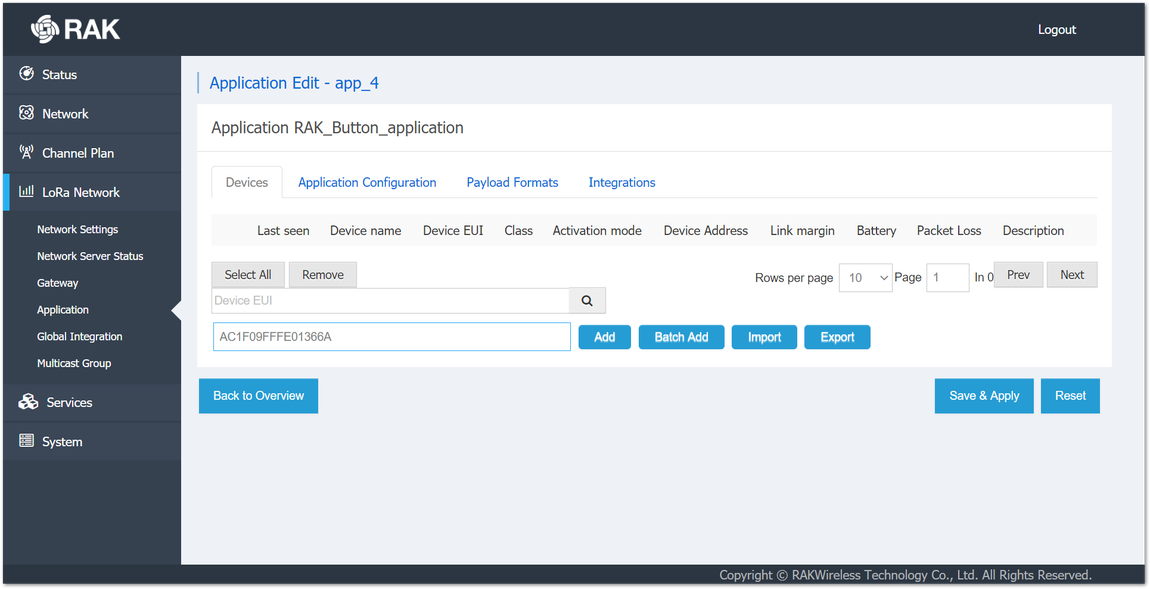Image resolution: width=1150 pixels, height=589 pixels.
Task: Click the Batch Add button
Action: pyautogui.click(x=681, y=337)
